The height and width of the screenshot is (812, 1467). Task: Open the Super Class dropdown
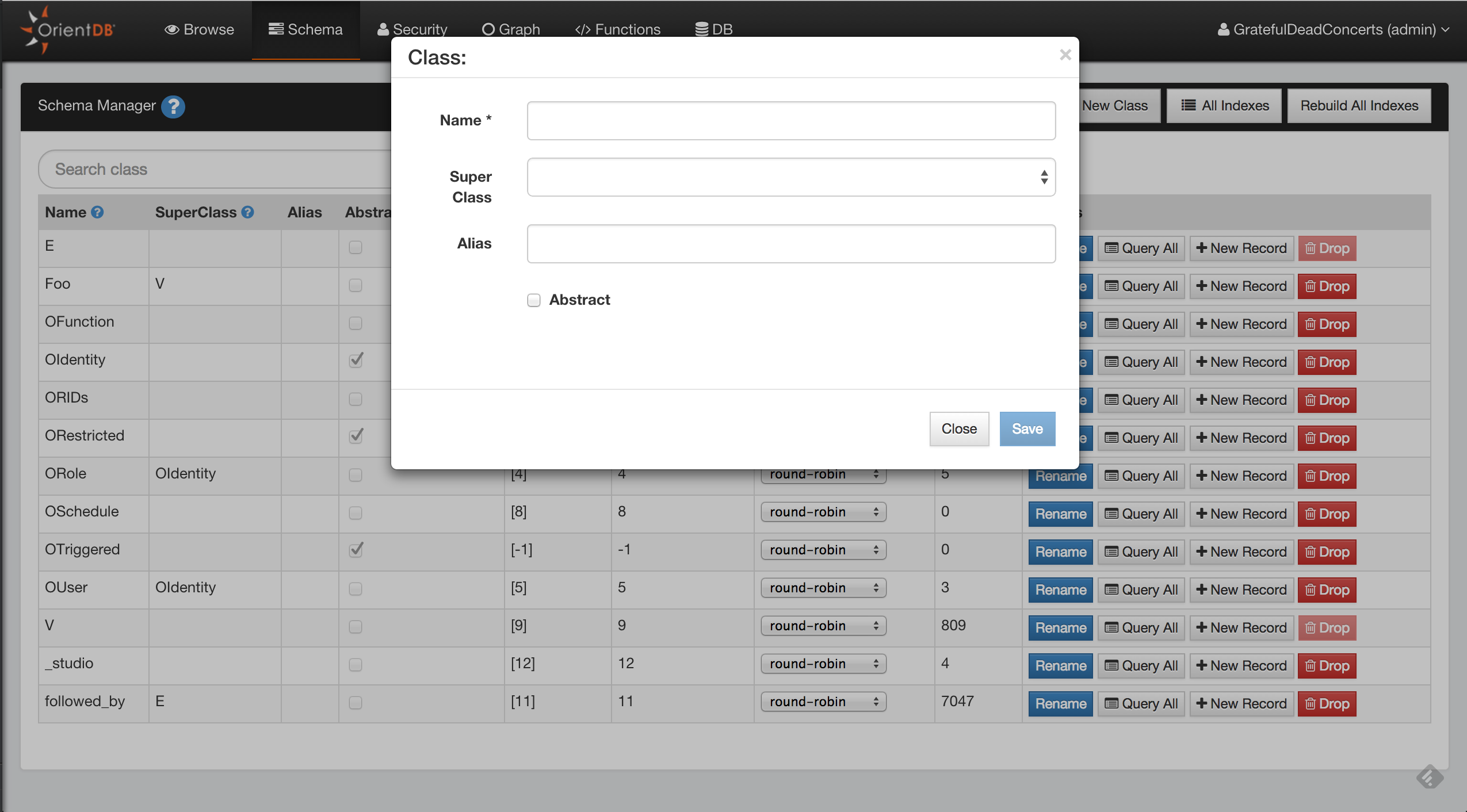tap(791, 177)
